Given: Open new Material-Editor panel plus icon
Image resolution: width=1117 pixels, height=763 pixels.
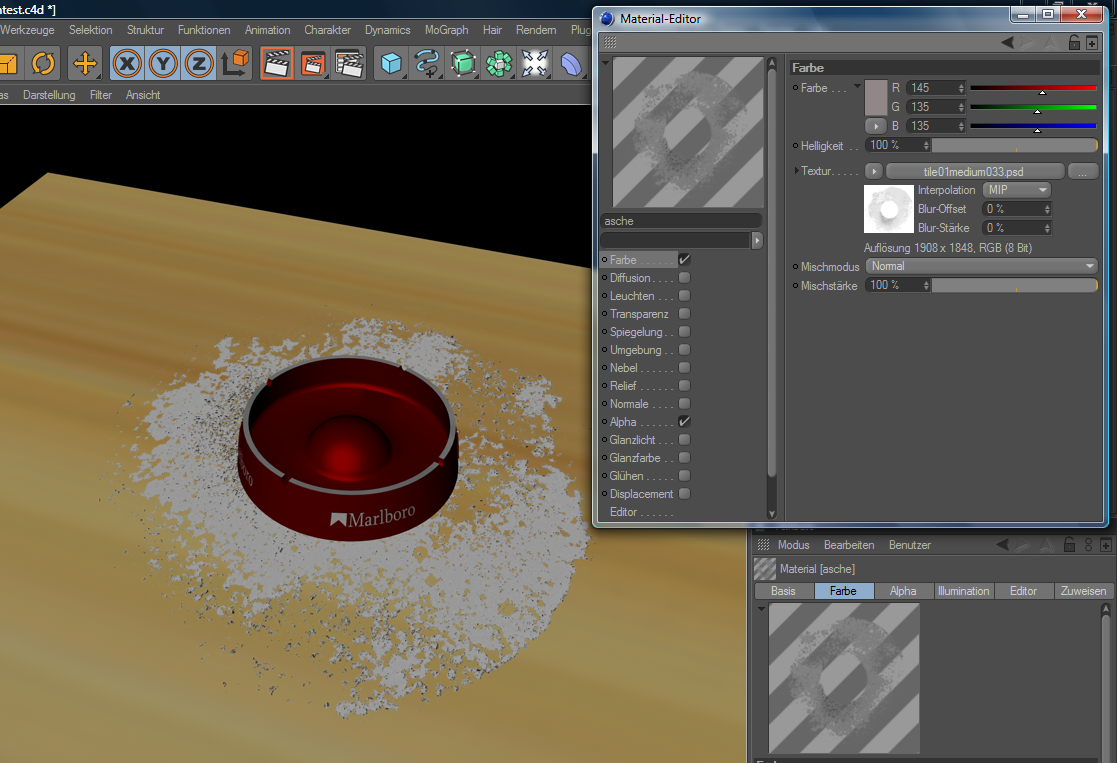Looking at the screenshot, I should pyautogui.click(x=1092, y=43).
